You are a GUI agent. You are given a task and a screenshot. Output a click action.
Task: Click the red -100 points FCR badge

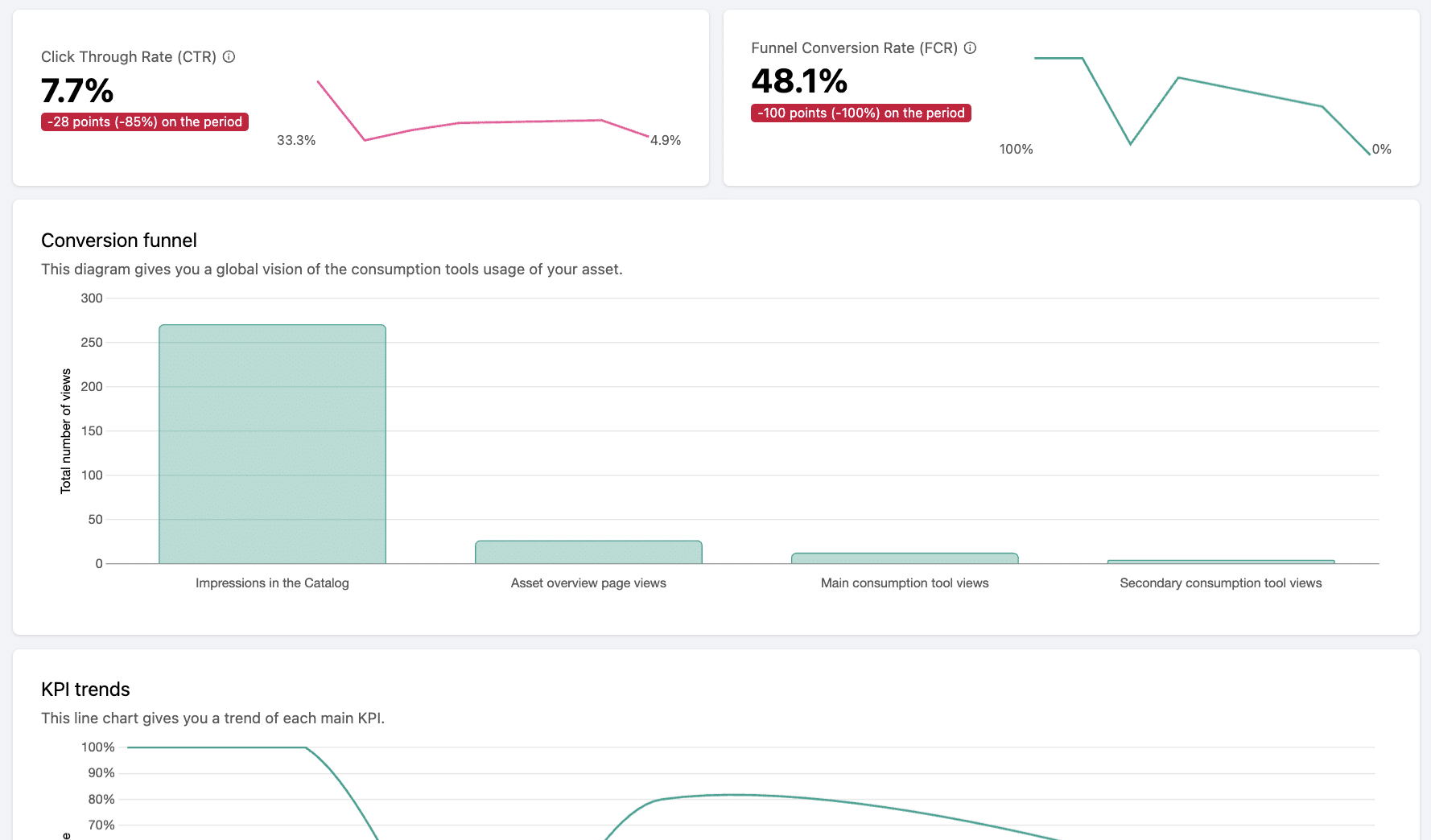pyautogui.click(x=860, y=113)
